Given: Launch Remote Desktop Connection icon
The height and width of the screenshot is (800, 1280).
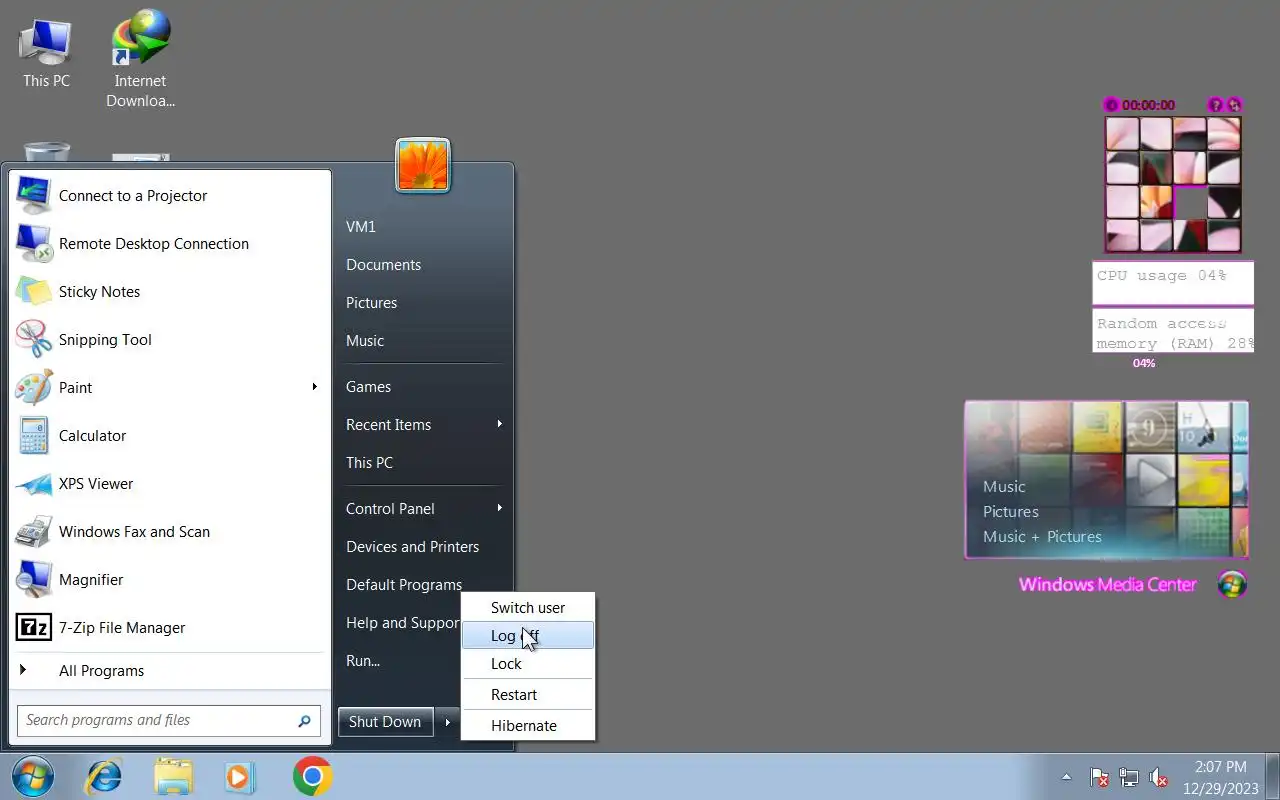Looking at the screenshot, I should click(33, 244).
